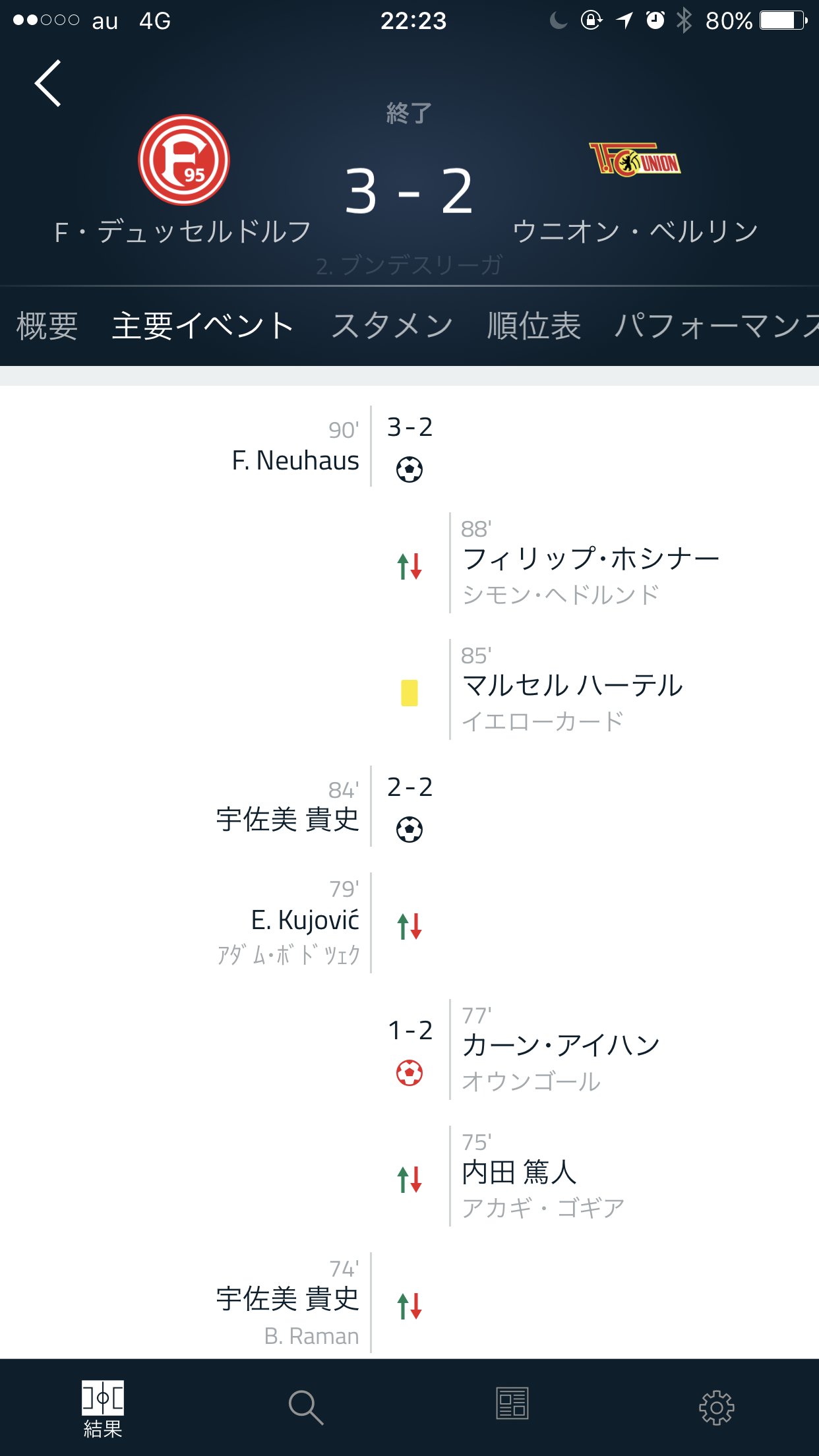Open player F. Neuhaus
The height and width of the screenshot is (1456, 819).
coord(295,460)
